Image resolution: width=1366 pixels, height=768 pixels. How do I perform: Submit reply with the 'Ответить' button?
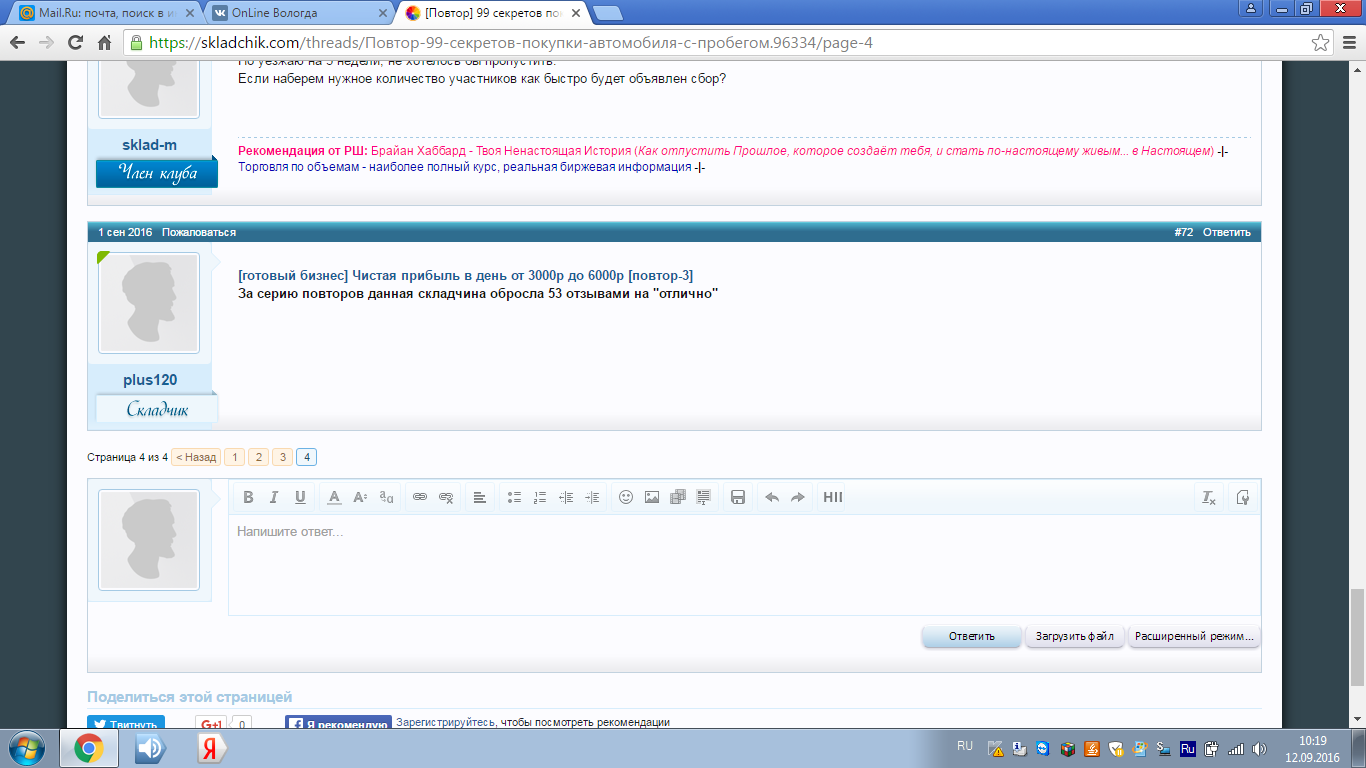pos(972,637)
